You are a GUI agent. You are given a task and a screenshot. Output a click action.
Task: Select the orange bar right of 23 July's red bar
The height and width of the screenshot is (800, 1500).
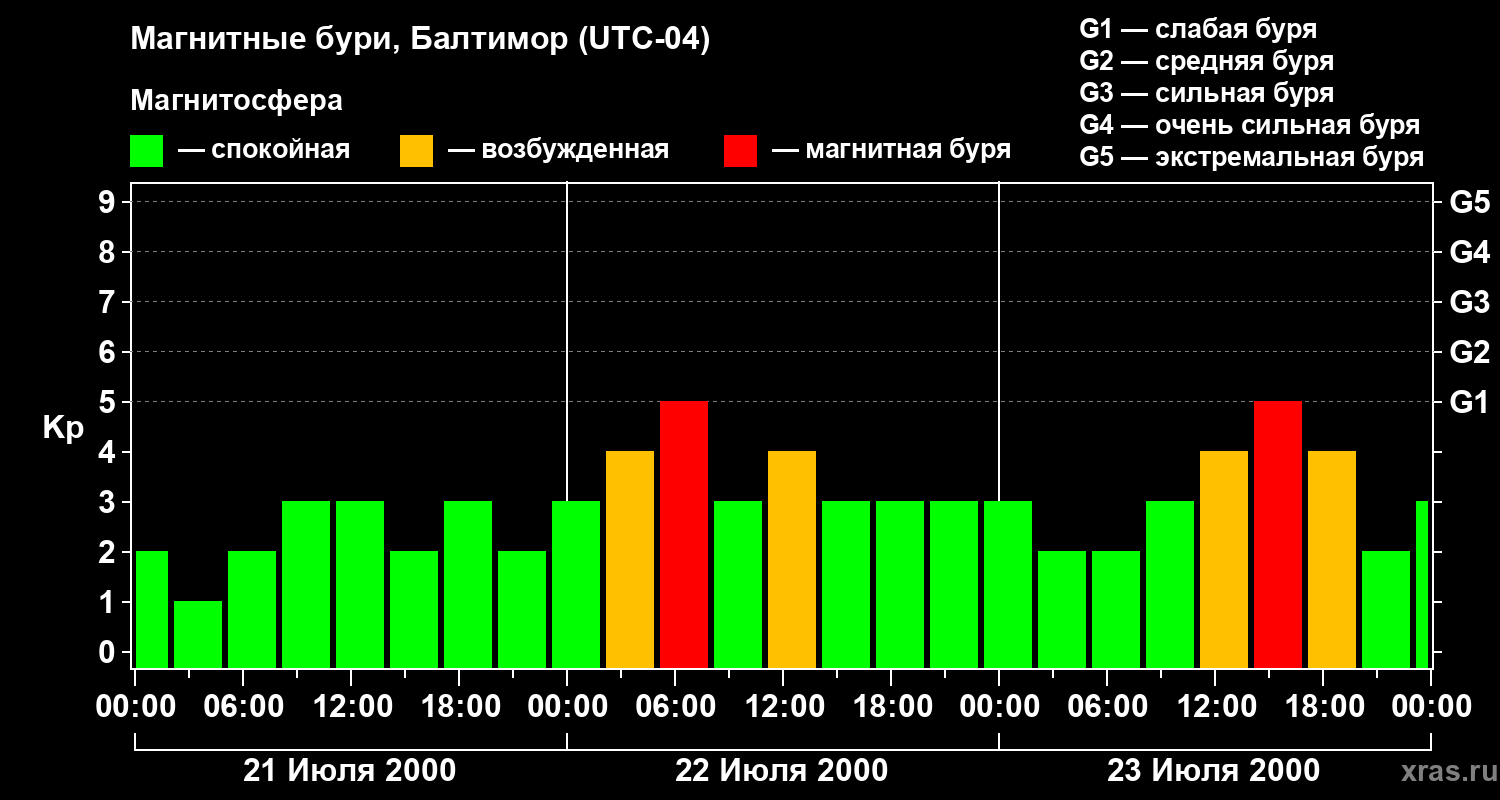pos(1332,559)
